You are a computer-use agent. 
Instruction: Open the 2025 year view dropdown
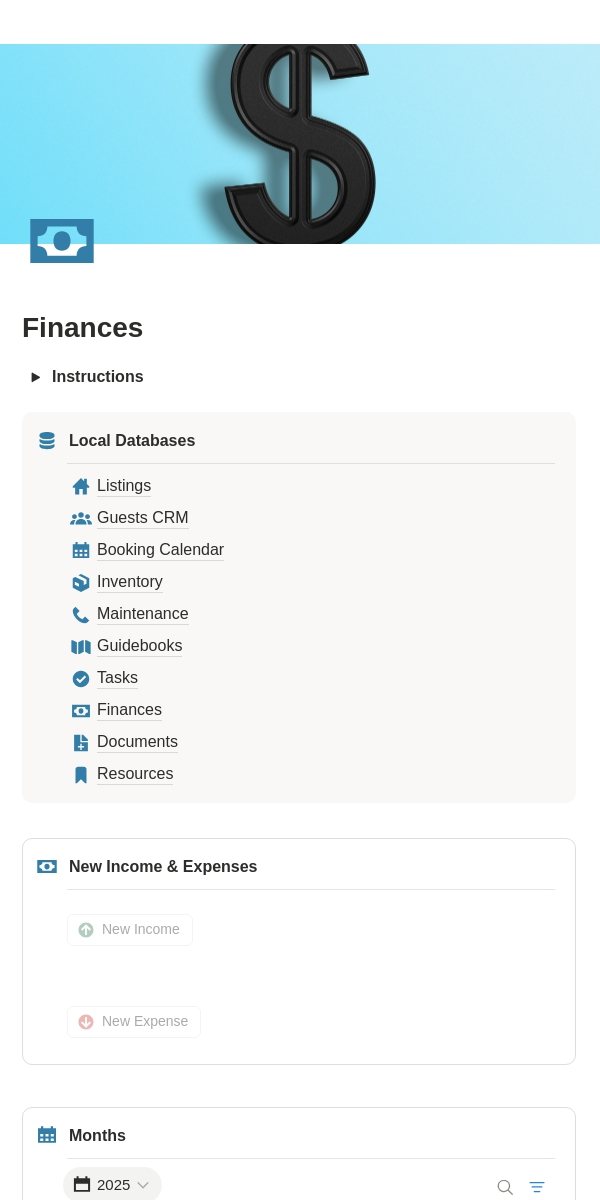pos(112,1184)
